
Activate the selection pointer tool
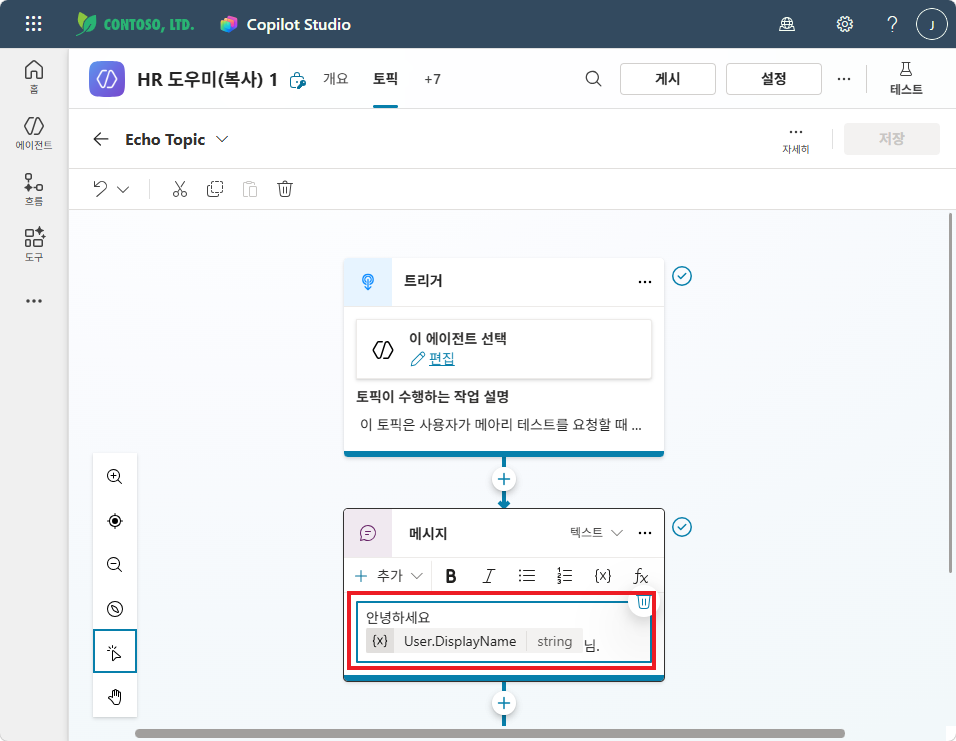pyautogui.click(x=115, y=651)
